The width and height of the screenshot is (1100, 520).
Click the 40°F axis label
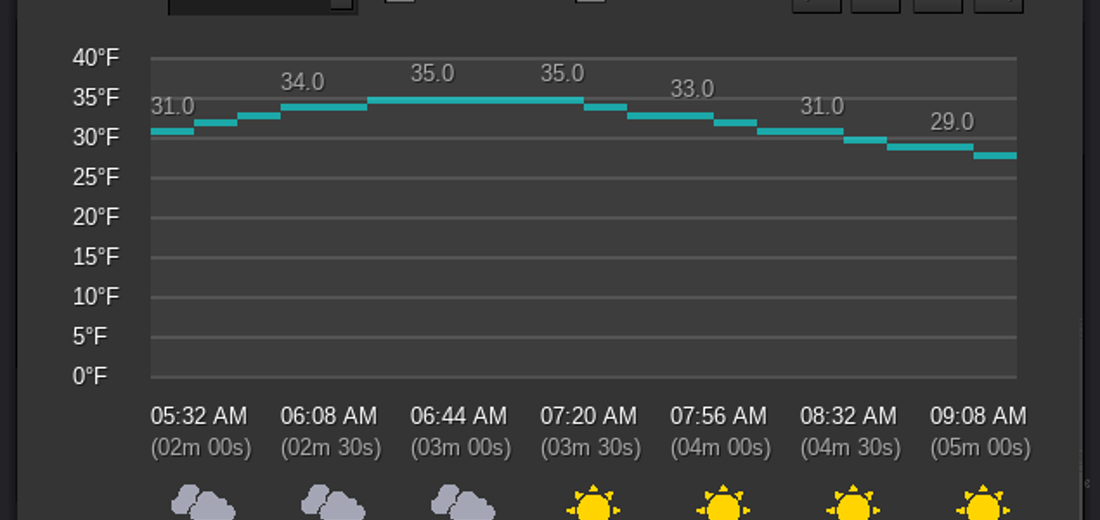tap(95, 58)
